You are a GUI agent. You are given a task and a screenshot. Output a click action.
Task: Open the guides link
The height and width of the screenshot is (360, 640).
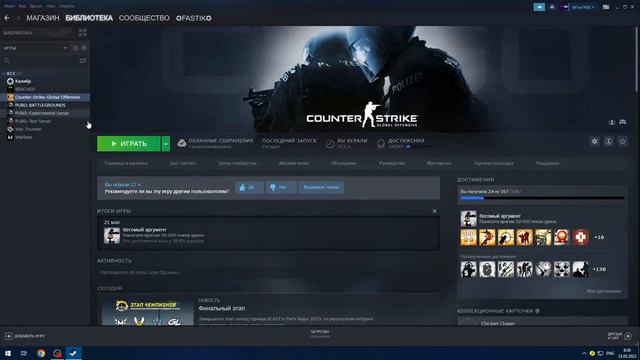pos(392,163)
